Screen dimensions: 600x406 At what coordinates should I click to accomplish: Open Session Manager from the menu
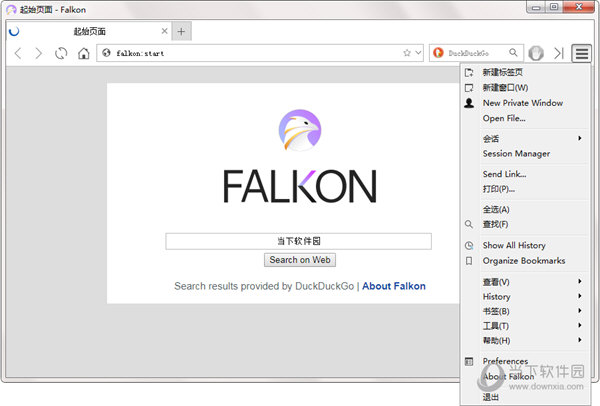pos(525,153)
